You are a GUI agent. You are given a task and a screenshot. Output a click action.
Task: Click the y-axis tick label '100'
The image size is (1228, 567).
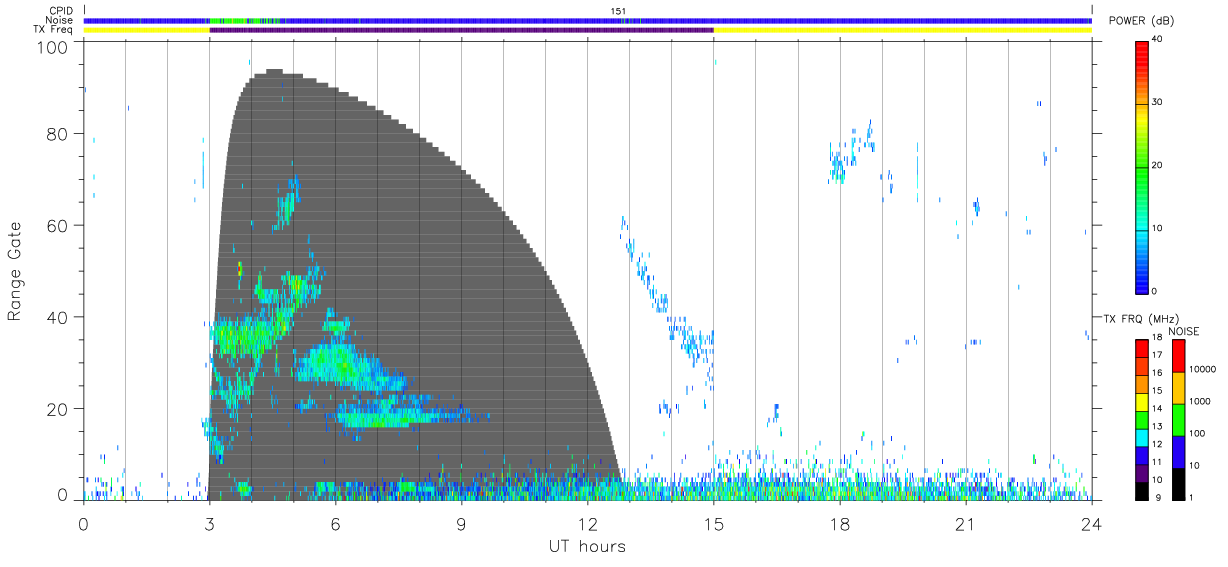point(54,47)
